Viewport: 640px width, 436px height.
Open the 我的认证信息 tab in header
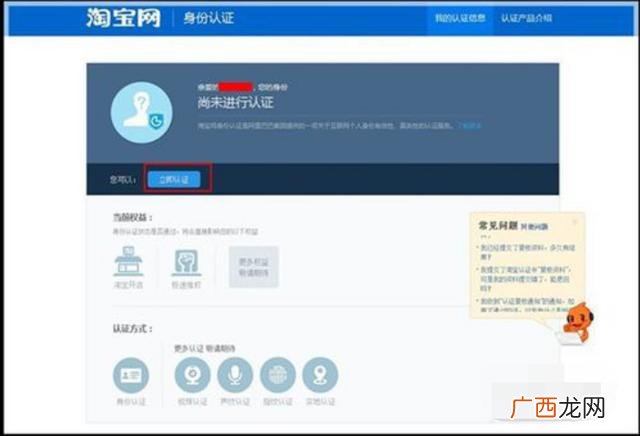460,18
